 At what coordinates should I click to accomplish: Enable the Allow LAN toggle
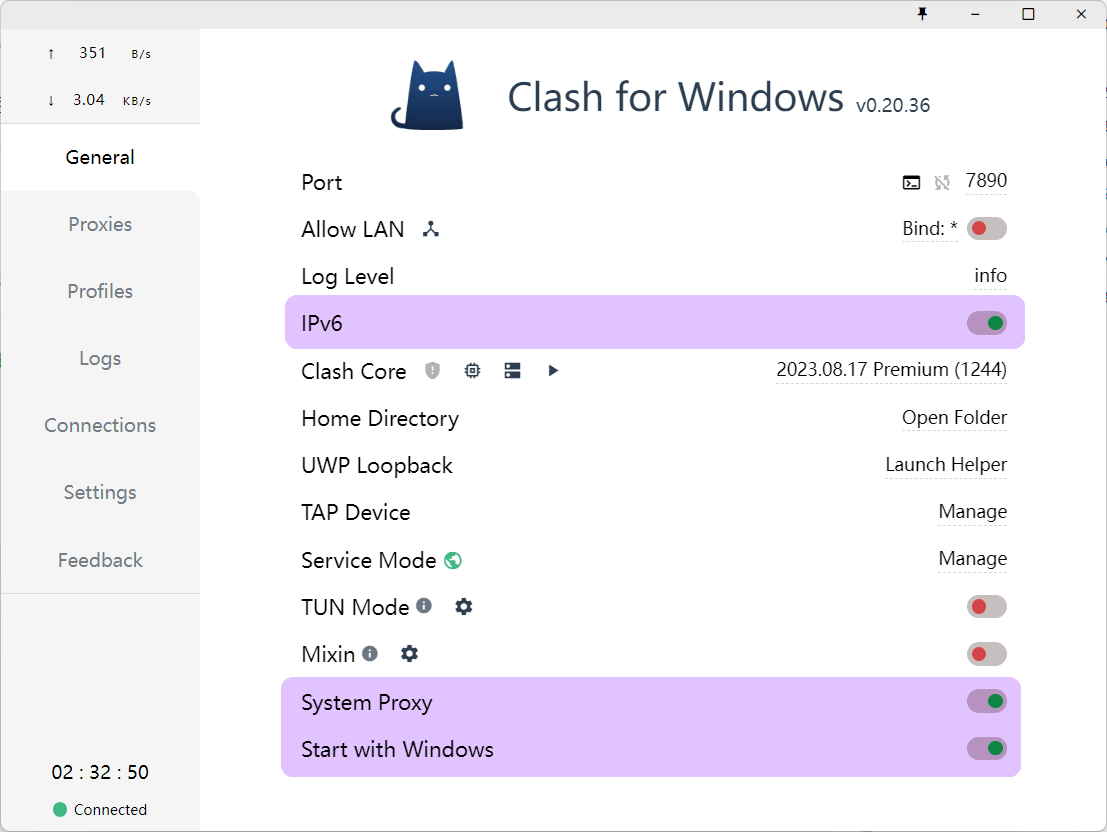[x=986, y=229]
